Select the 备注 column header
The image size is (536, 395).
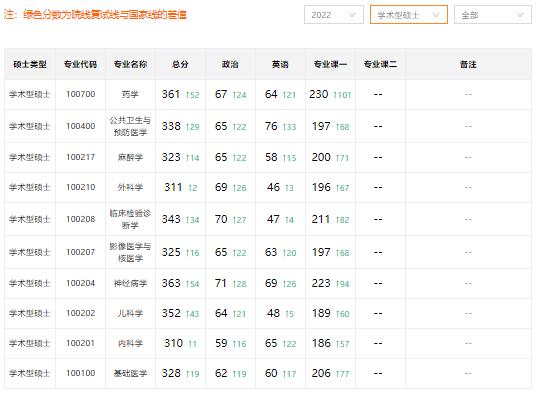(x=468, y=64)
